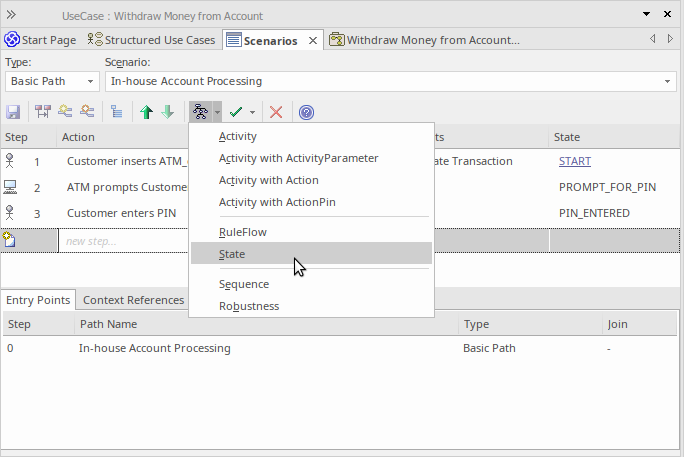Choose Activity with ActionPin menu item

point(277,202)
